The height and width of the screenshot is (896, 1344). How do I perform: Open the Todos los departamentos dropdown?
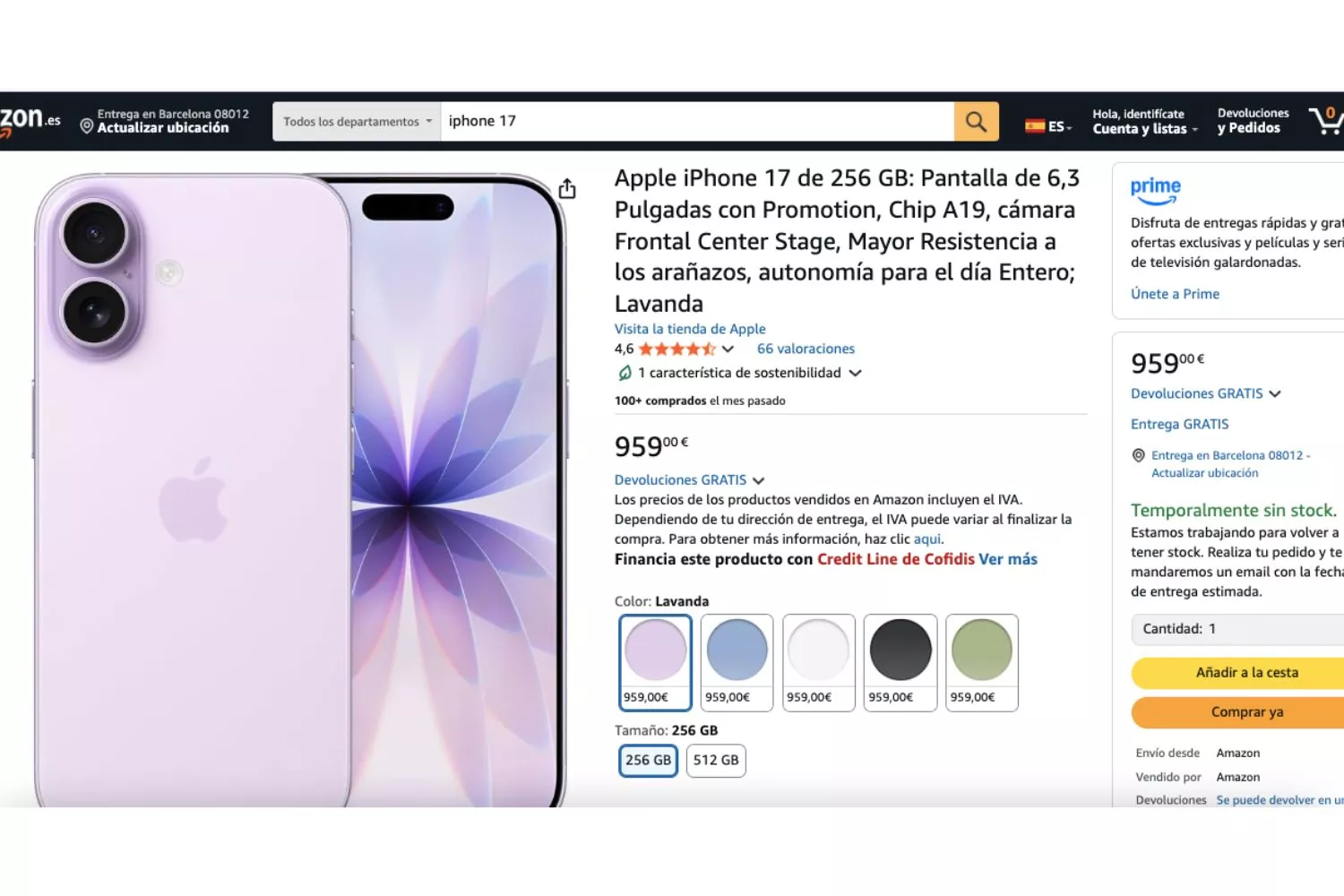357,121
